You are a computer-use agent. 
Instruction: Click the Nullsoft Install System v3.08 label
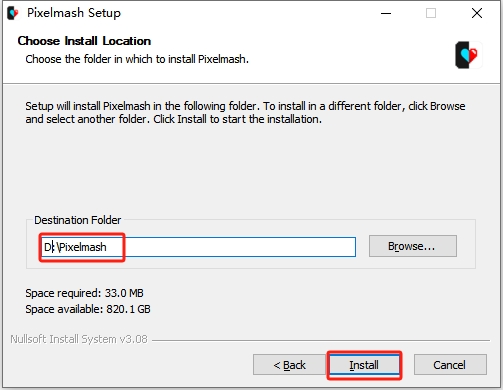pos(79,339)
